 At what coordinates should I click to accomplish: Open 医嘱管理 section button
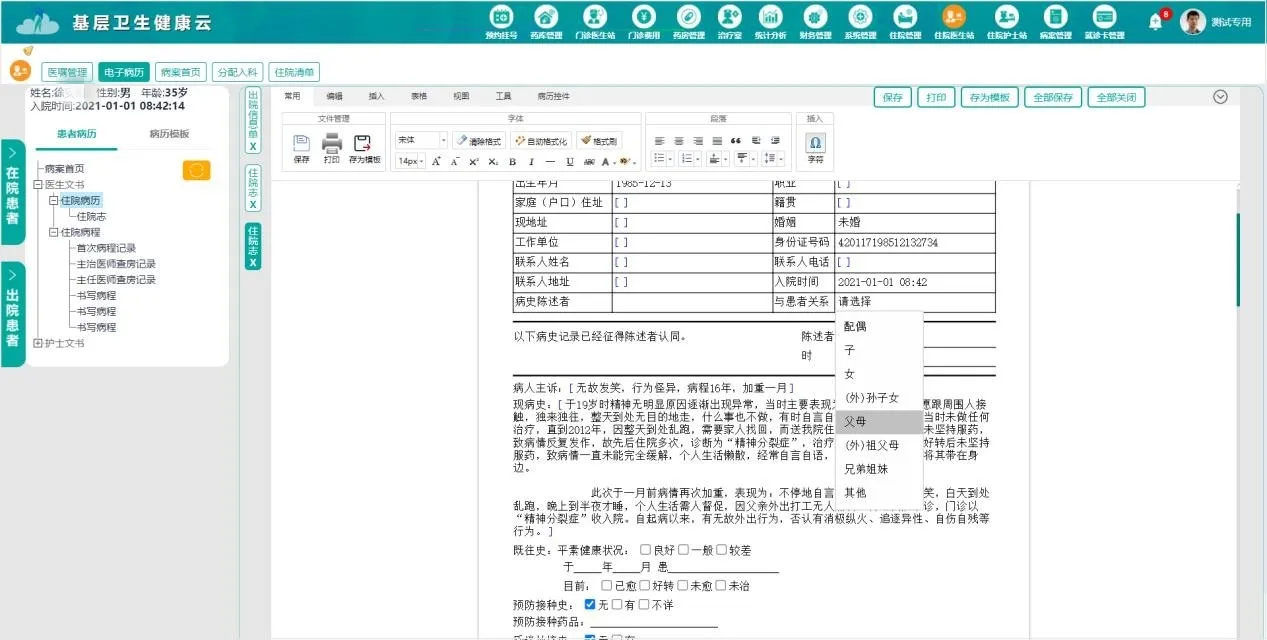[x=68, y=72]
